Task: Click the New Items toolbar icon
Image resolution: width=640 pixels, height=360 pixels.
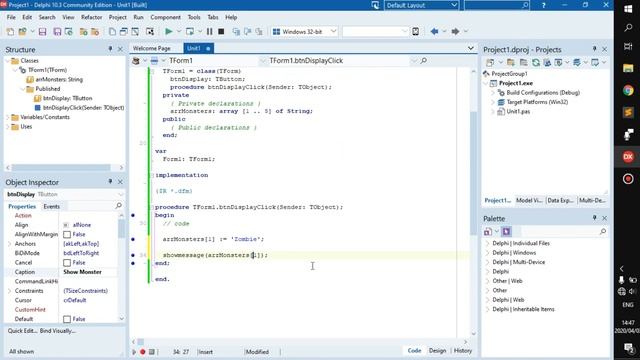Action: (x=10, y=31)
